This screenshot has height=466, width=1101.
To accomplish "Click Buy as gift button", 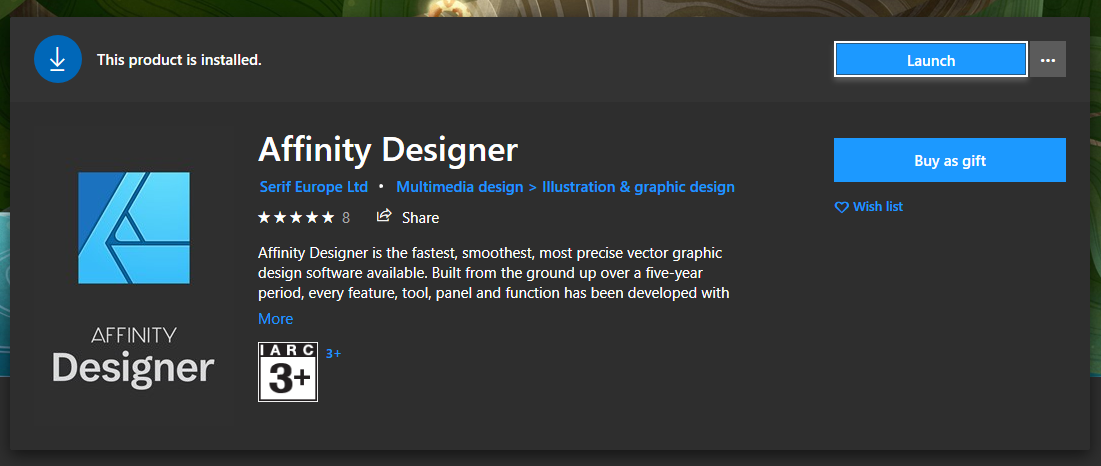I will [949, 161].
